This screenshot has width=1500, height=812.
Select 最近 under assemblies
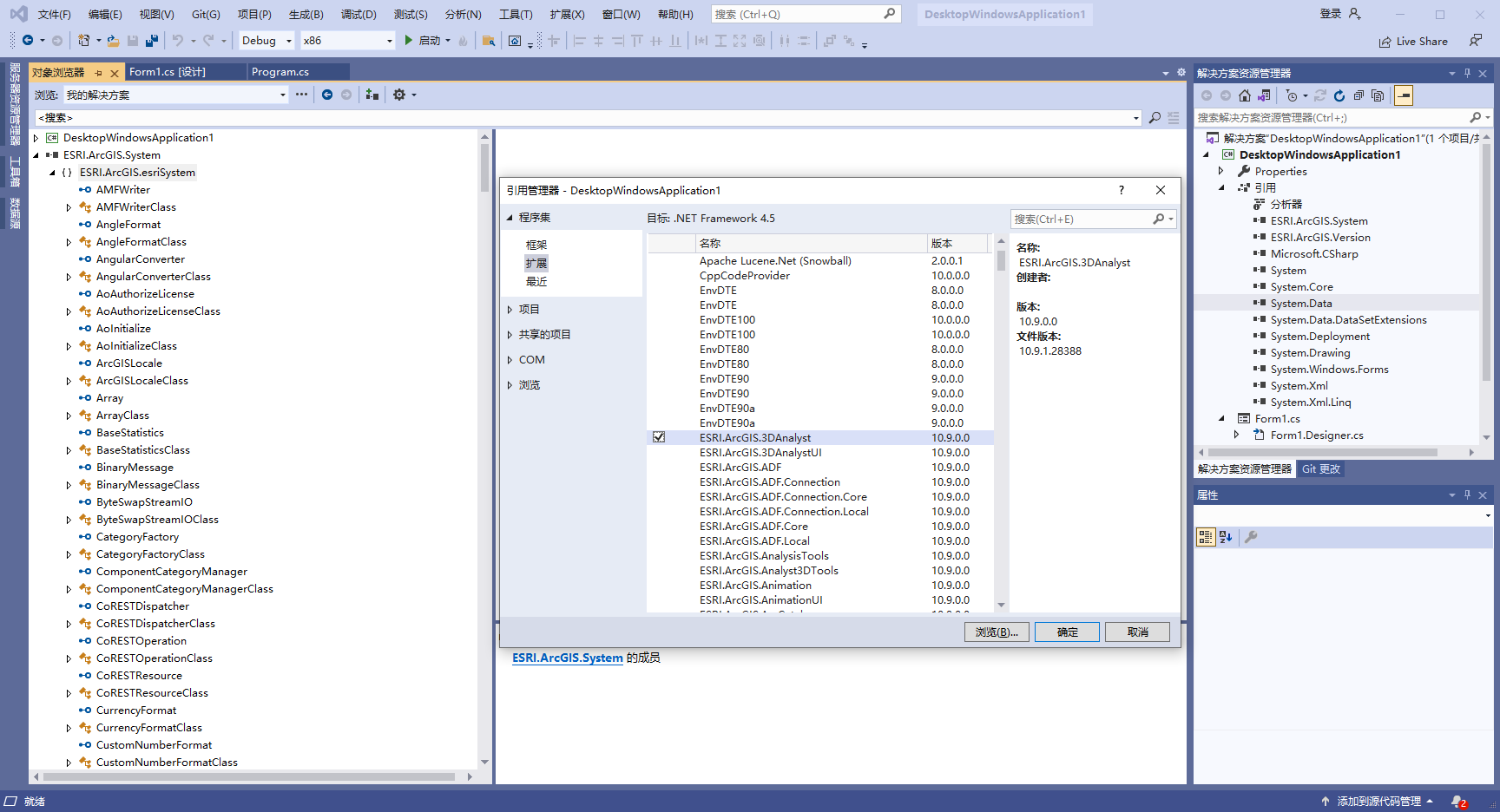536,282
